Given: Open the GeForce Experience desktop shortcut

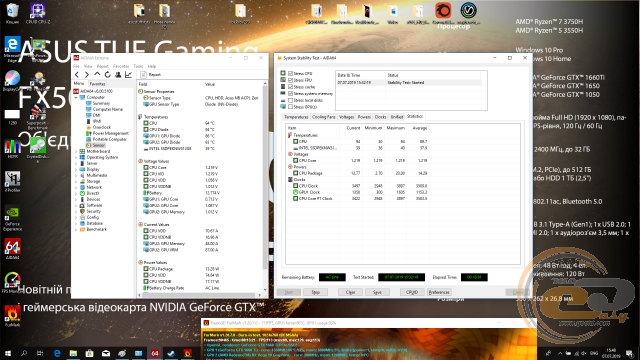Looking at the screenshot, I should click(x=12, y=219).
